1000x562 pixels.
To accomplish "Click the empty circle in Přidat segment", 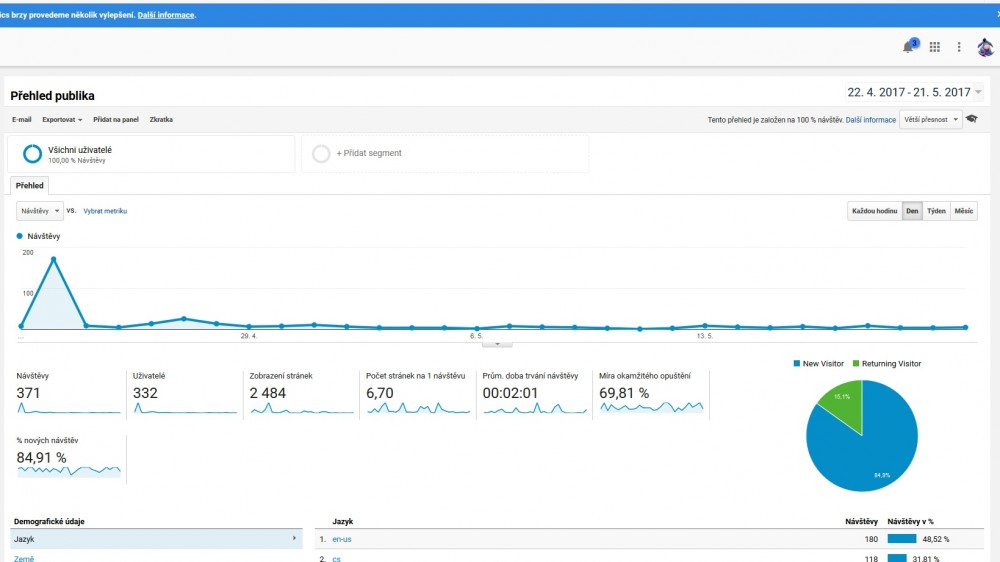I will 321,154.
